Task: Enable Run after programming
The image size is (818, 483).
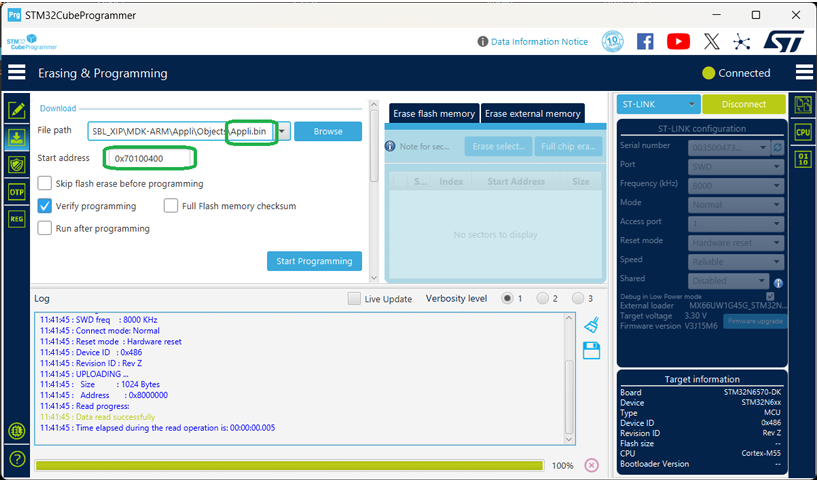Action: [45, 228]
